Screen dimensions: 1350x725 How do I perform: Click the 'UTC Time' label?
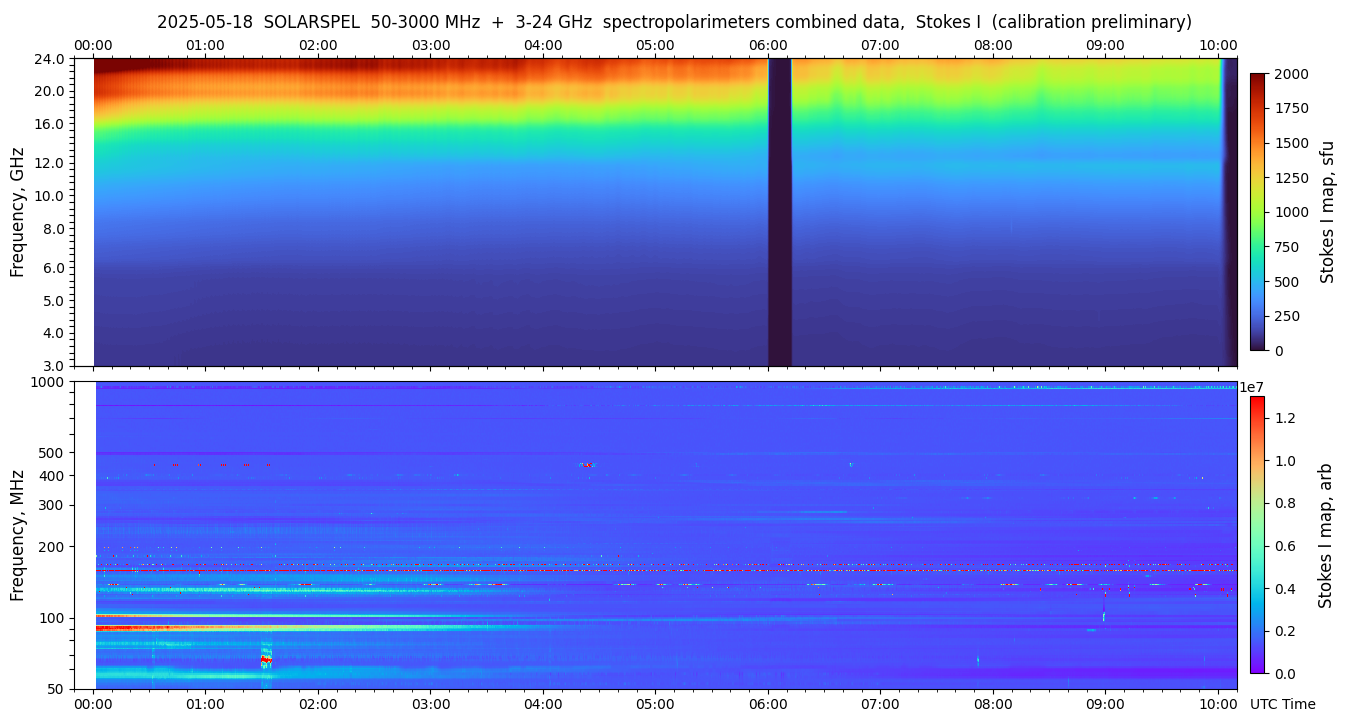(x=1282, y=704)
